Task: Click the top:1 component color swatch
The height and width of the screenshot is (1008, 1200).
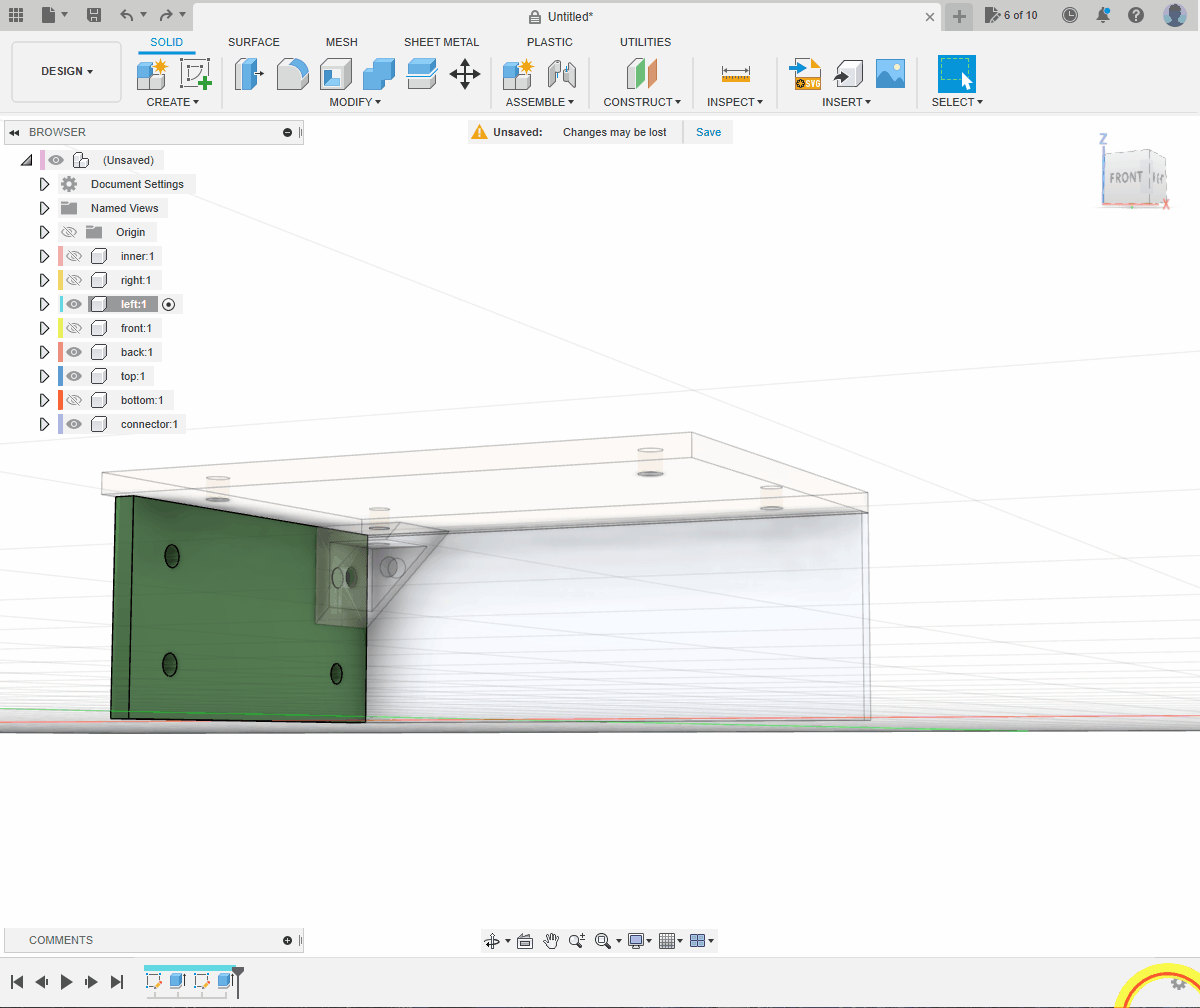Action: (x=60, y=376)
